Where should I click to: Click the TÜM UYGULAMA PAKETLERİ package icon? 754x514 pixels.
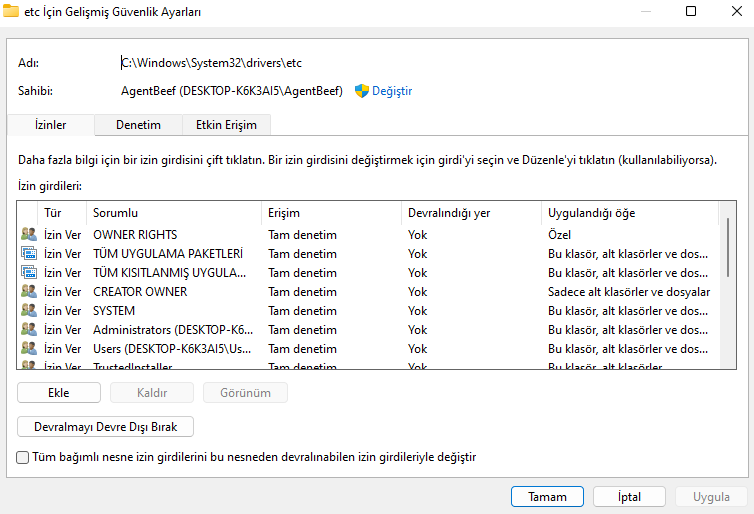coord(29,253)
